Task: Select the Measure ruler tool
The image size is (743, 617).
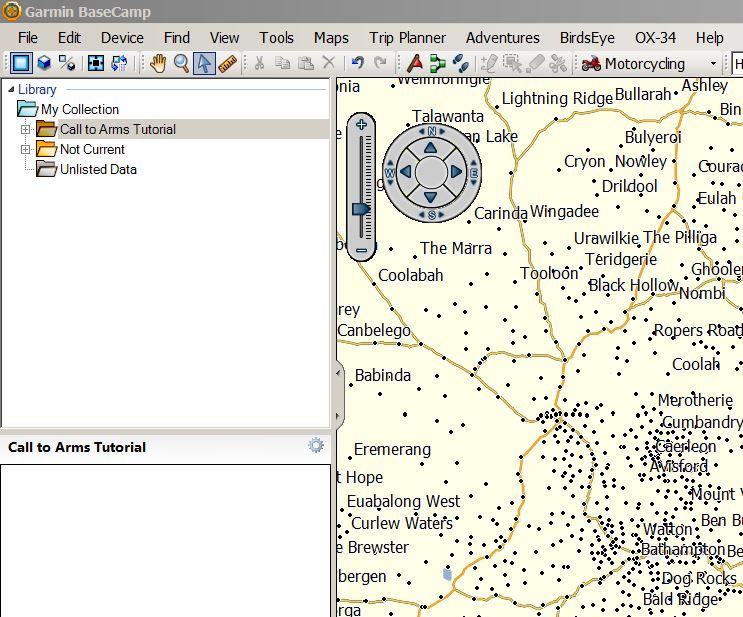Action: pyautogui.click(x=228, y=63)
